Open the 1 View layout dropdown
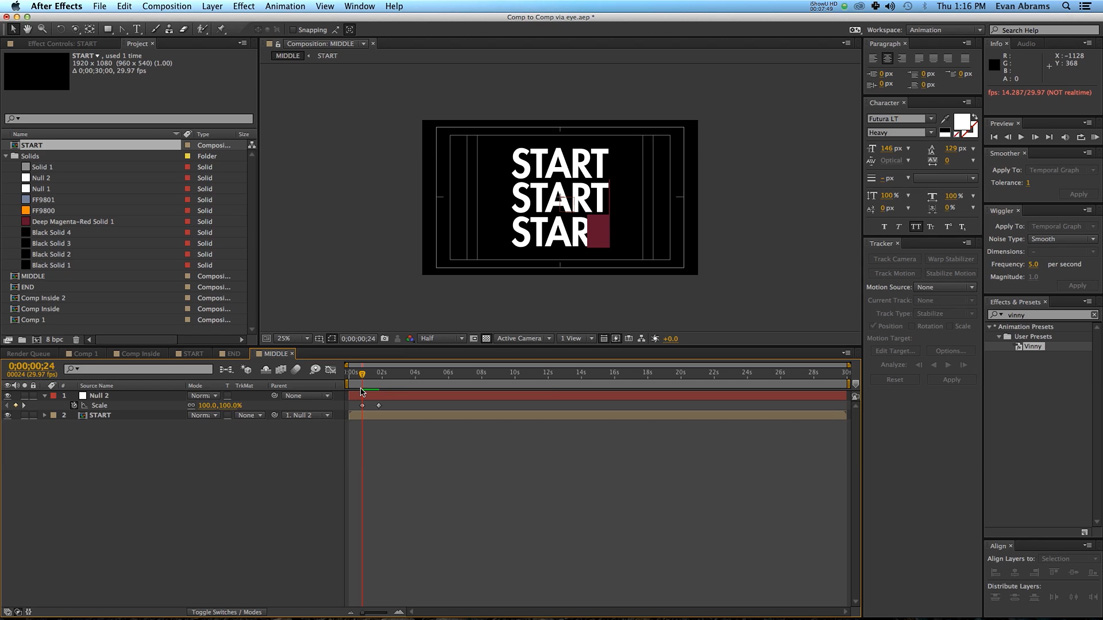Image resolution: width=1103 pixels, height=620 pixels. coord(576,339)
